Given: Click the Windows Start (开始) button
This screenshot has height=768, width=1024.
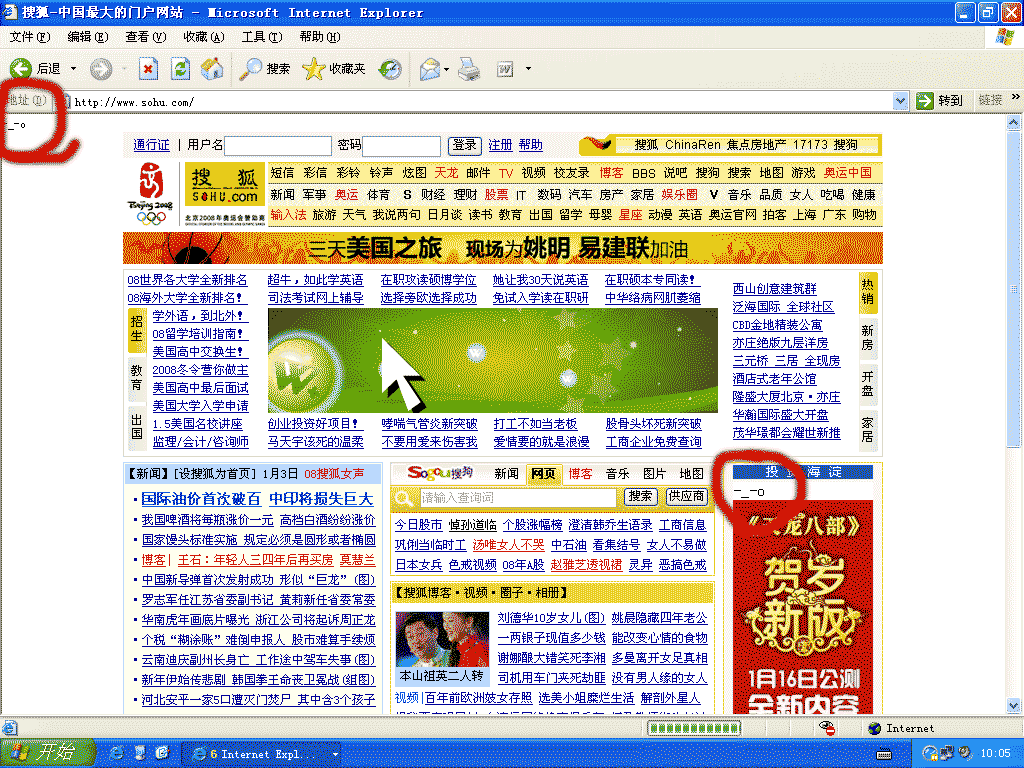Looking at the screenshot, I should coord(48,753).
